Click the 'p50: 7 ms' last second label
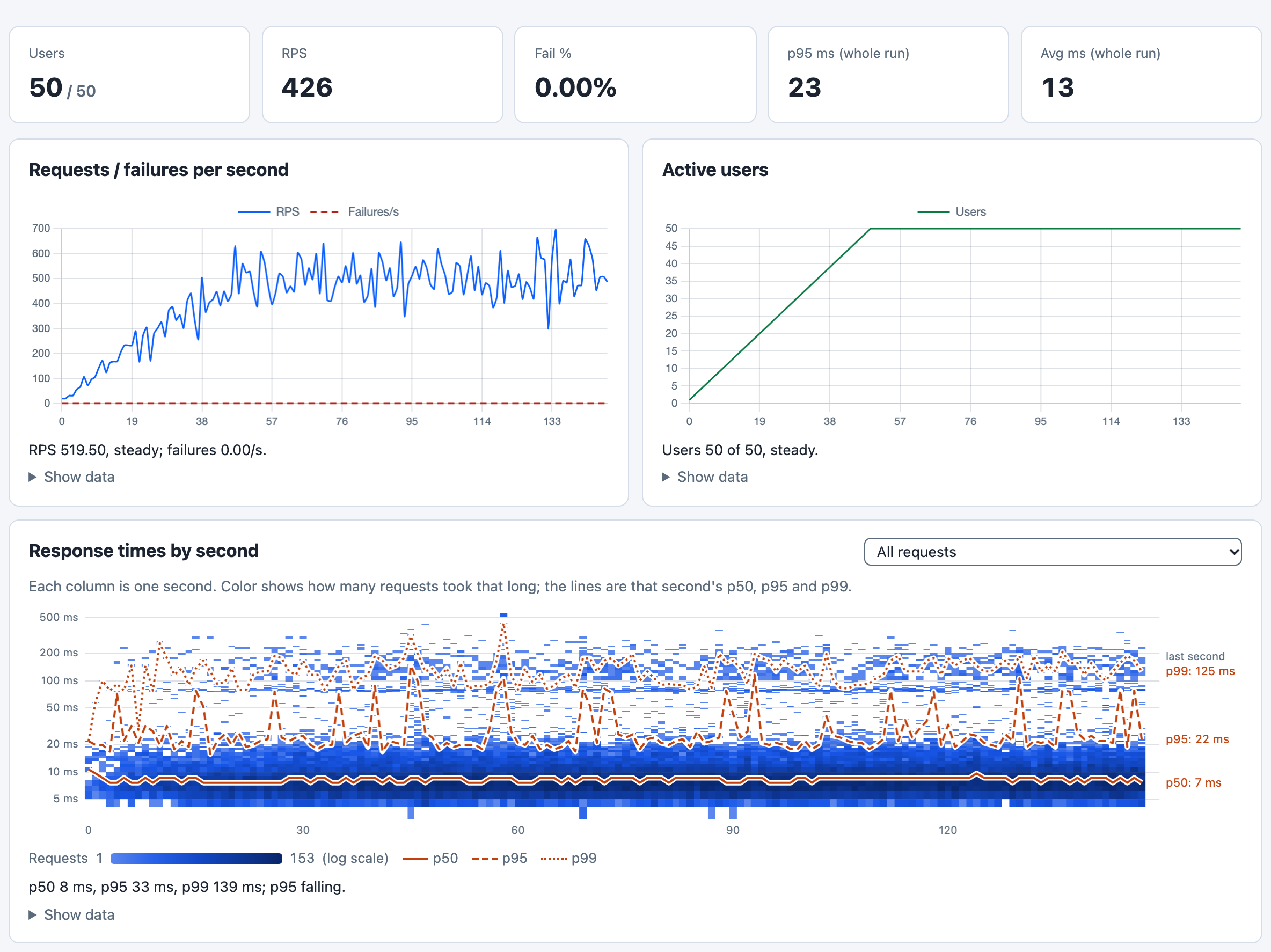 pyautogui.click(x=1193, y=782)
